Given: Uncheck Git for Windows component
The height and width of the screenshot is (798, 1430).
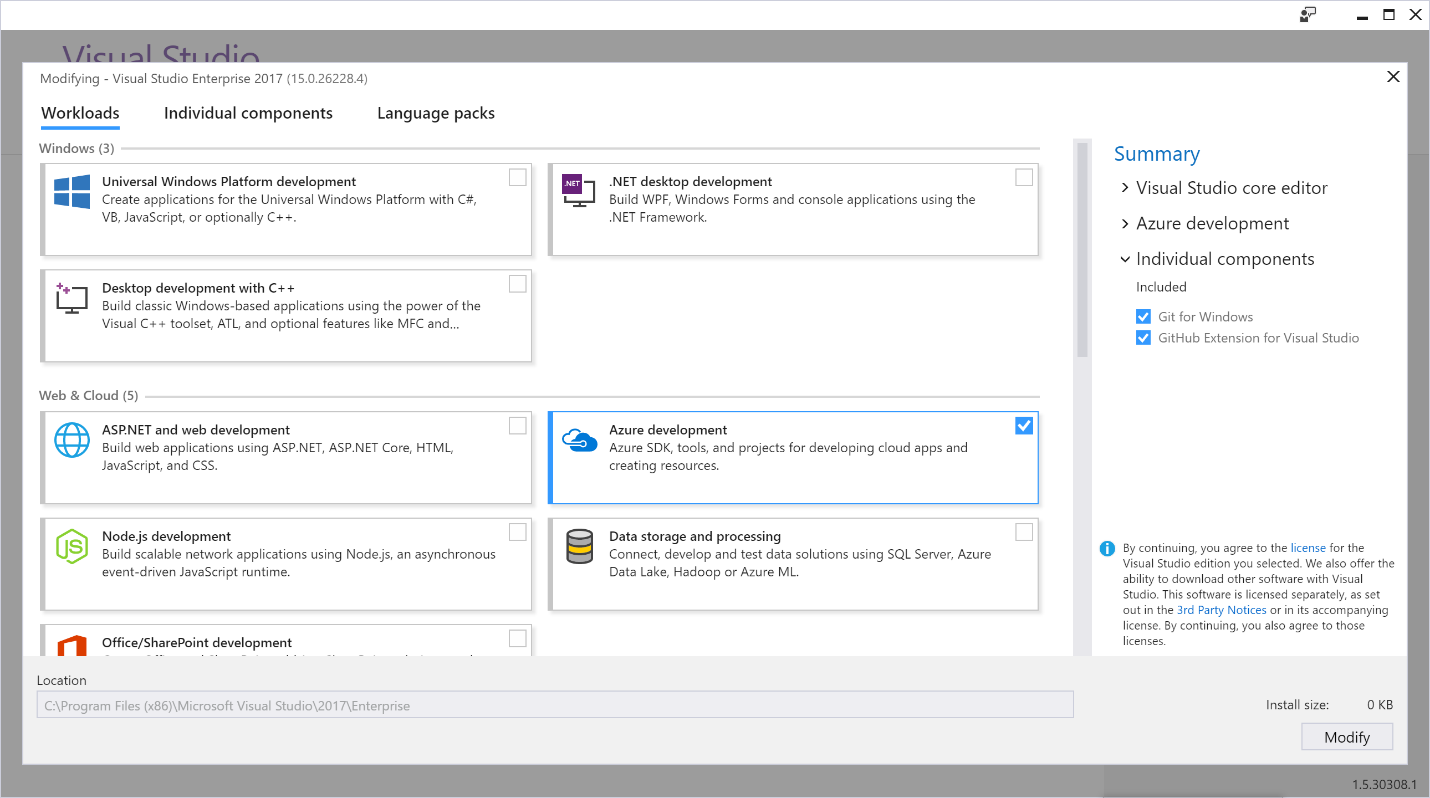Looking at the screenshot, I should tap(1143, 317).
